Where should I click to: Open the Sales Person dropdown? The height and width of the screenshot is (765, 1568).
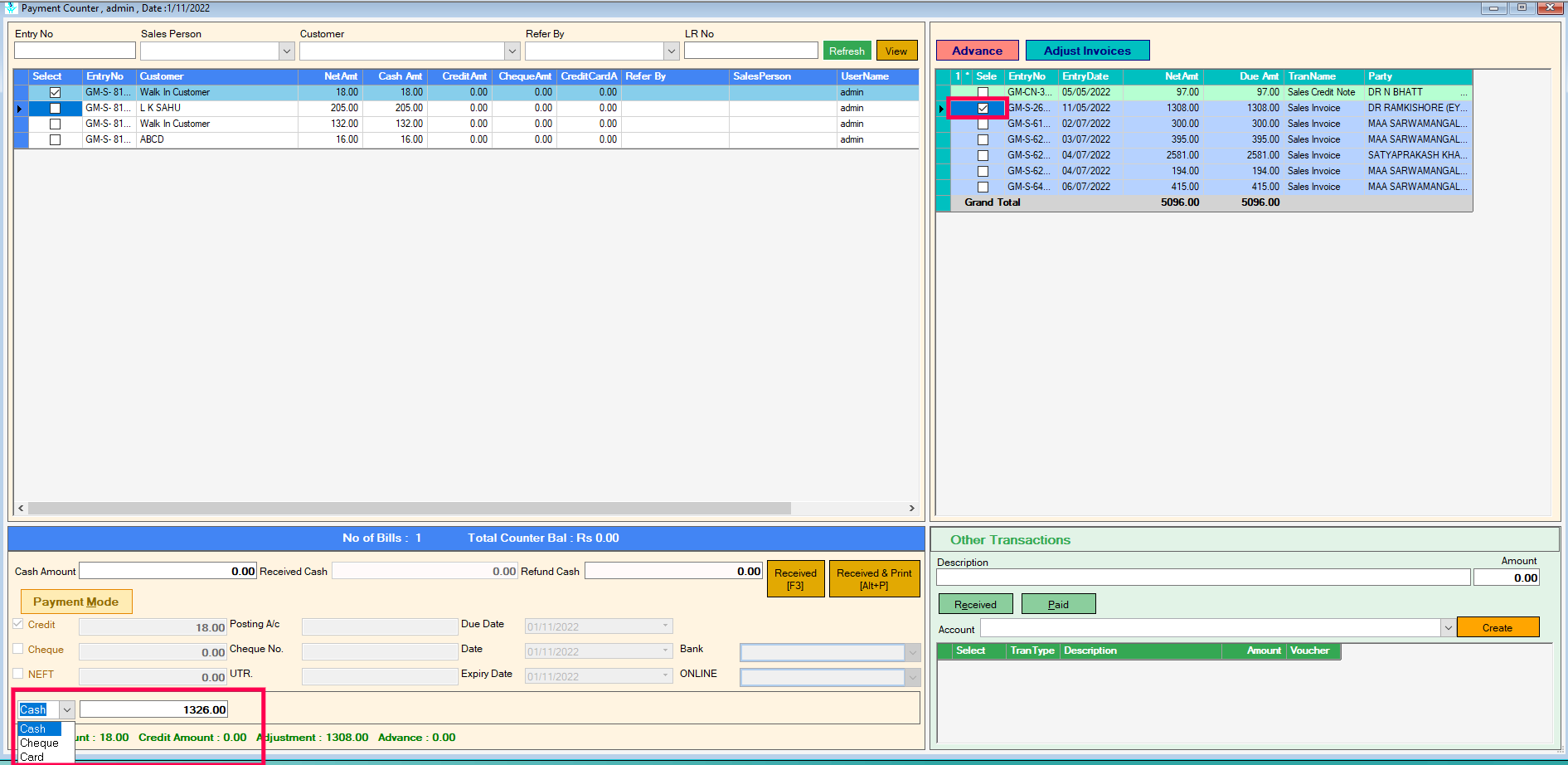pos(286,51)
